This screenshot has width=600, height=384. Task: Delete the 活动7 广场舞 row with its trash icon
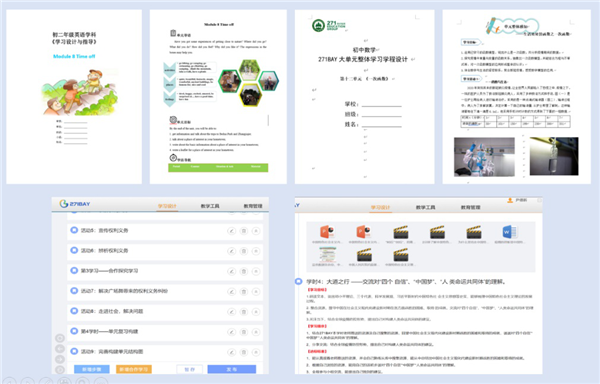click(244, 292)
